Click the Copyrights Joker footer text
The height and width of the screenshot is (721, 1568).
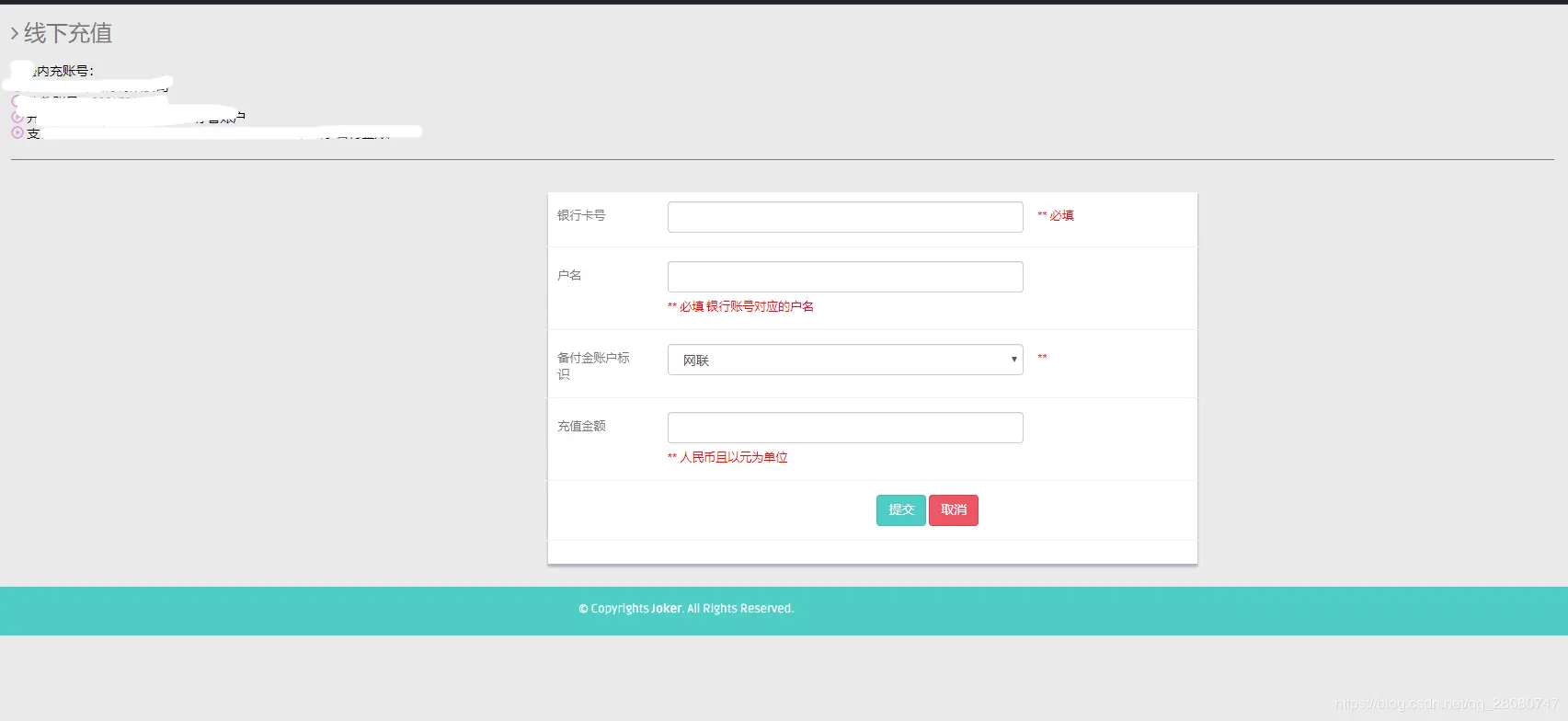686,609
